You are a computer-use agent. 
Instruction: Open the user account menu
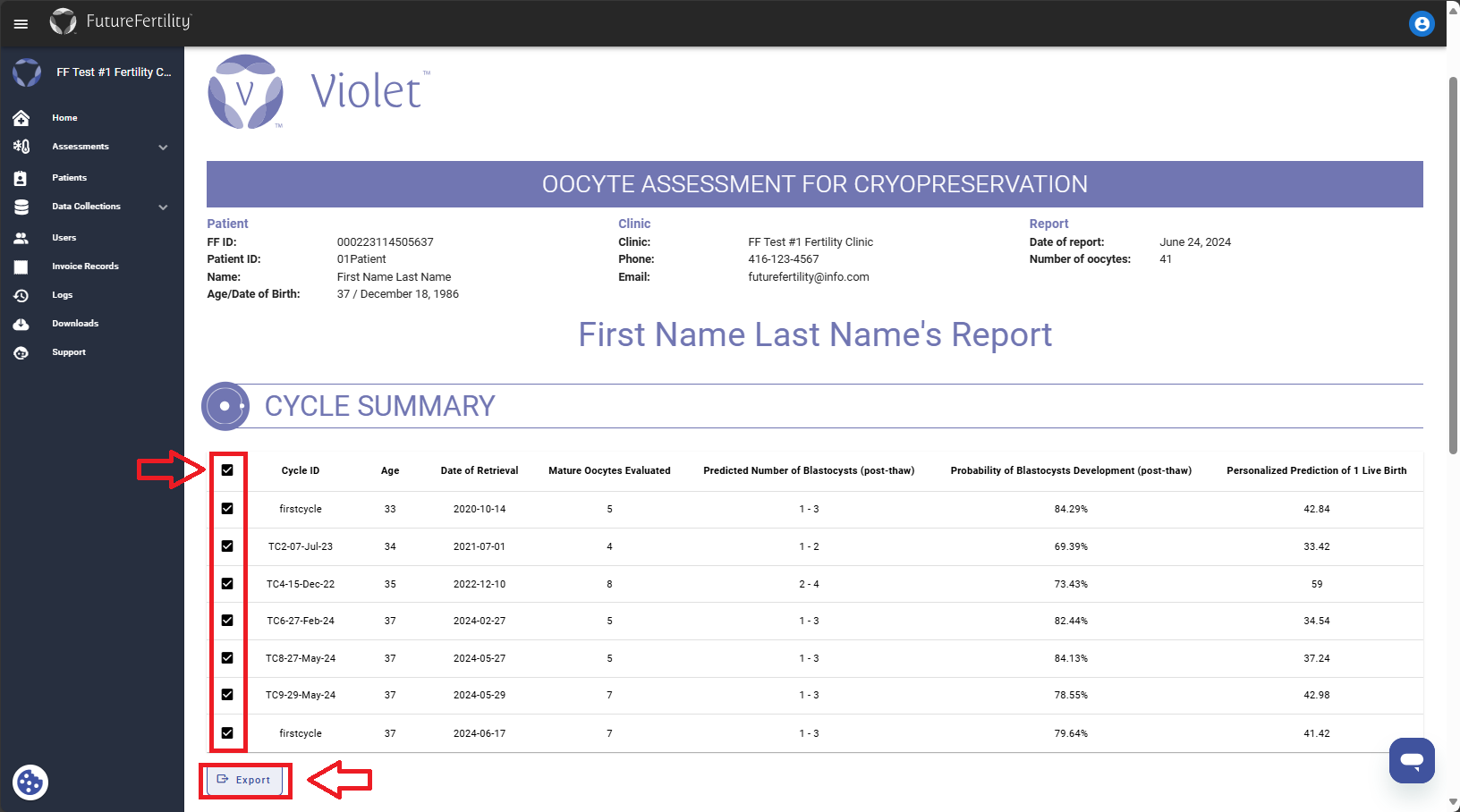[1422, 23]
